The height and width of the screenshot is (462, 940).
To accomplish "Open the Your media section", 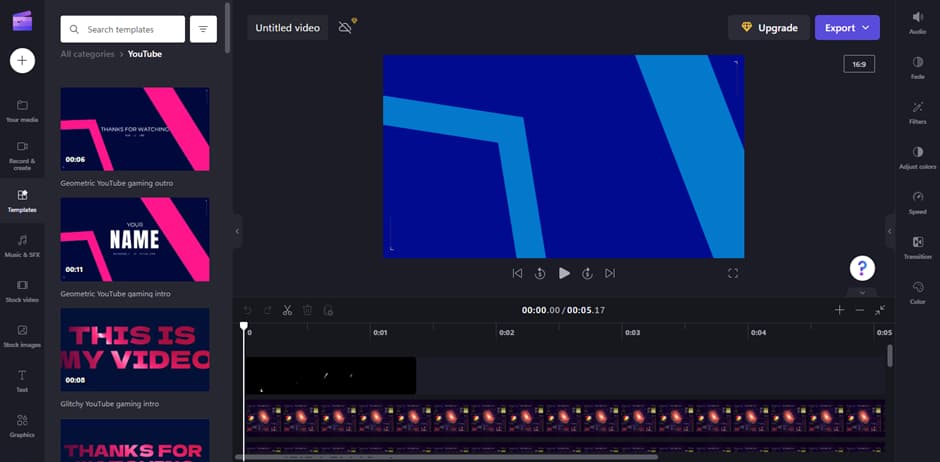I will tap(22, 111).
